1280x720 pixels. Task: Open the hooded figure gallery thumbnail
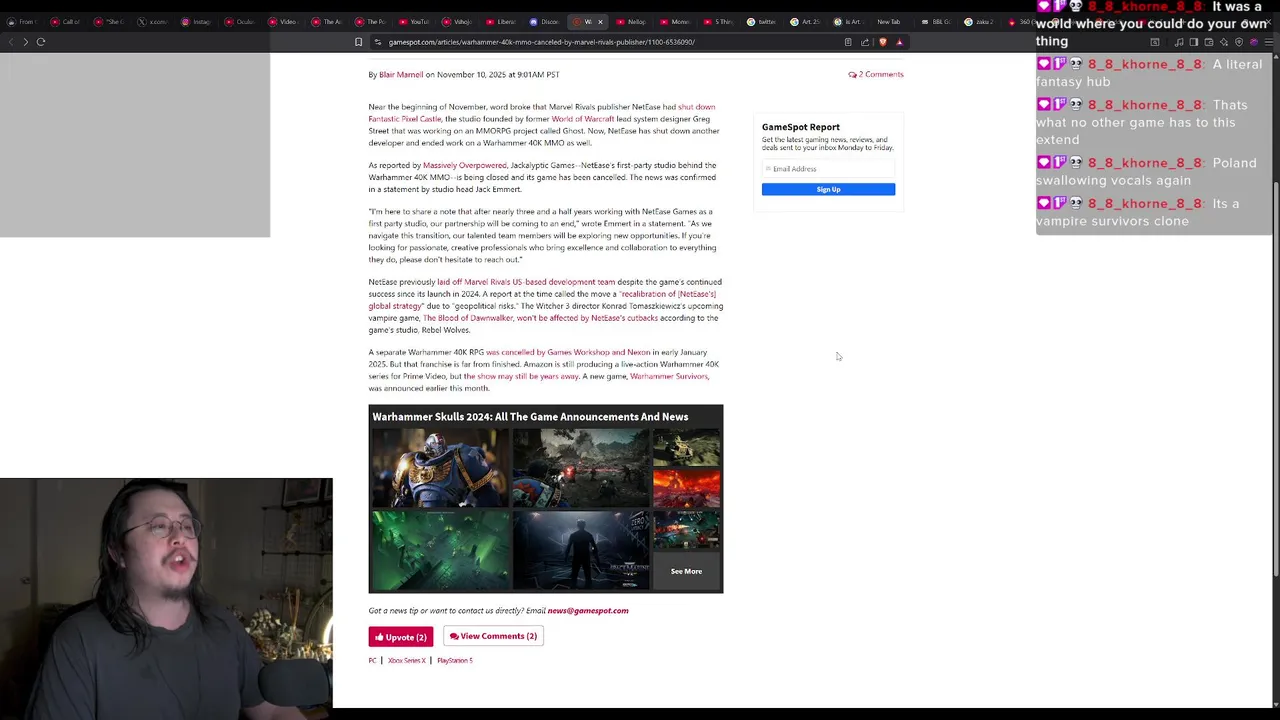581,549
